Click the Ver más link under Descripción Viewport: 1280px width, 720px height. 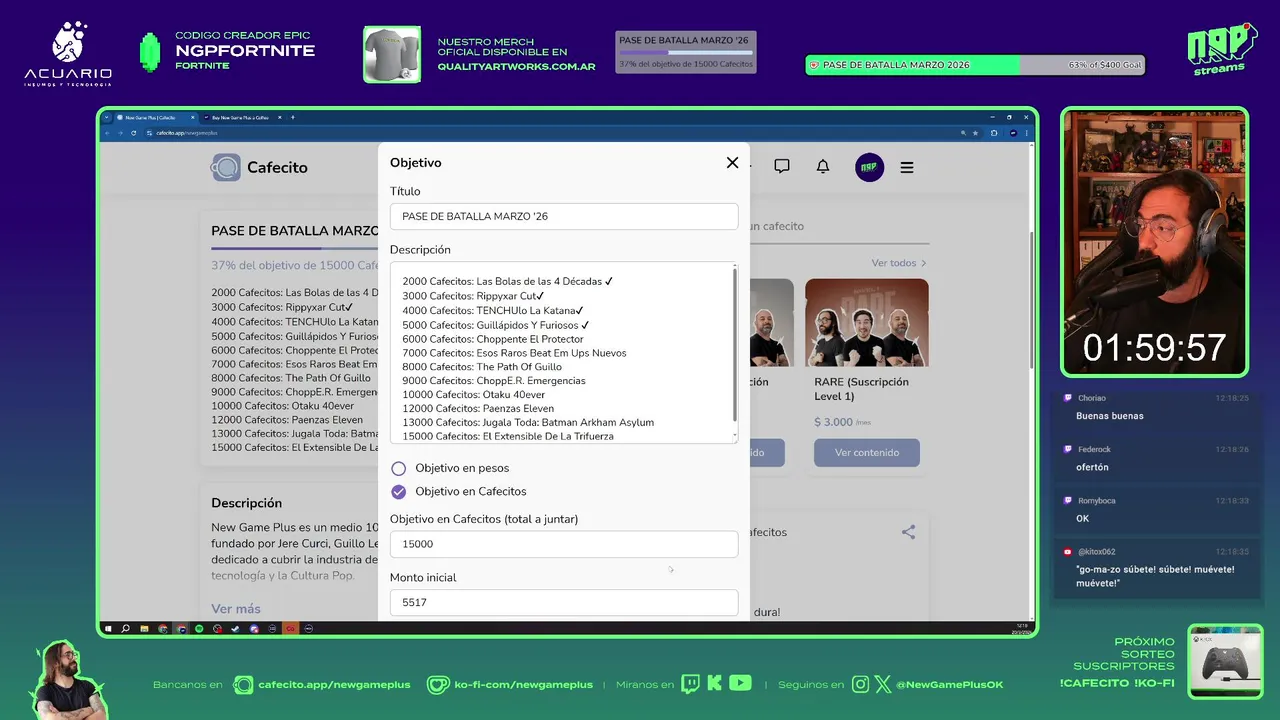point(236,609)
